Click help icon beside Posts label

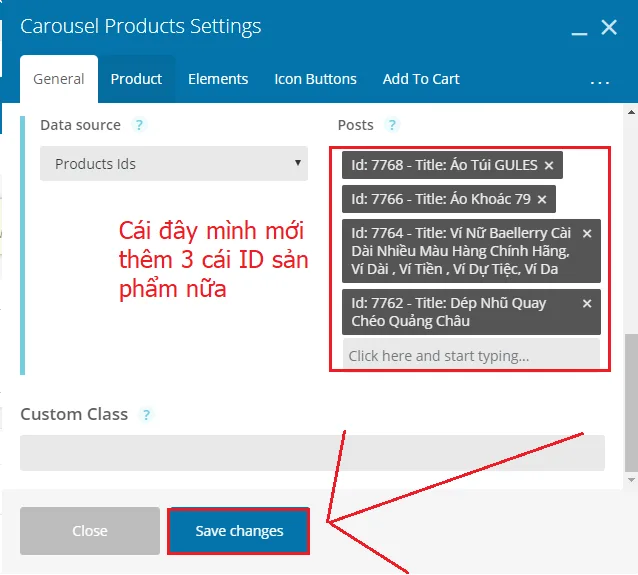click(x=392, y=125)
